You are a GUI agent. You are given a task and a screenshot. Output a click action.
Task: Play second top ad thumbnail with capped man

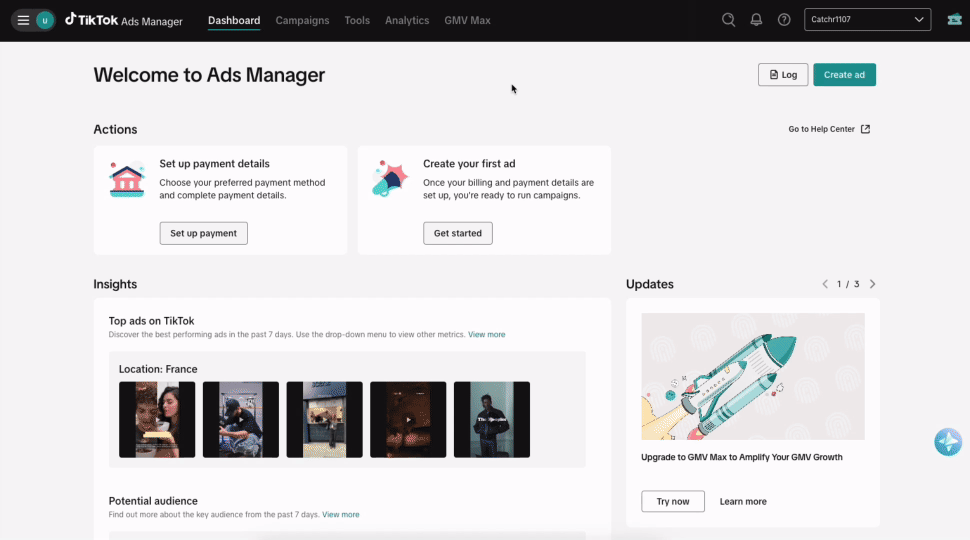tap(241, 419)
